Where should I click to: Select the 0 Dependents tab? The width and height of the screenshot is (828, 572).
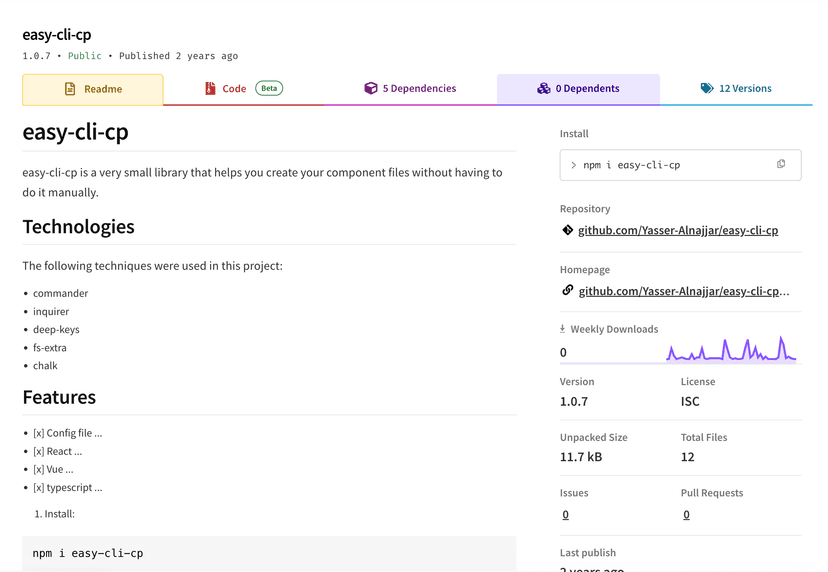coord(578,89)
